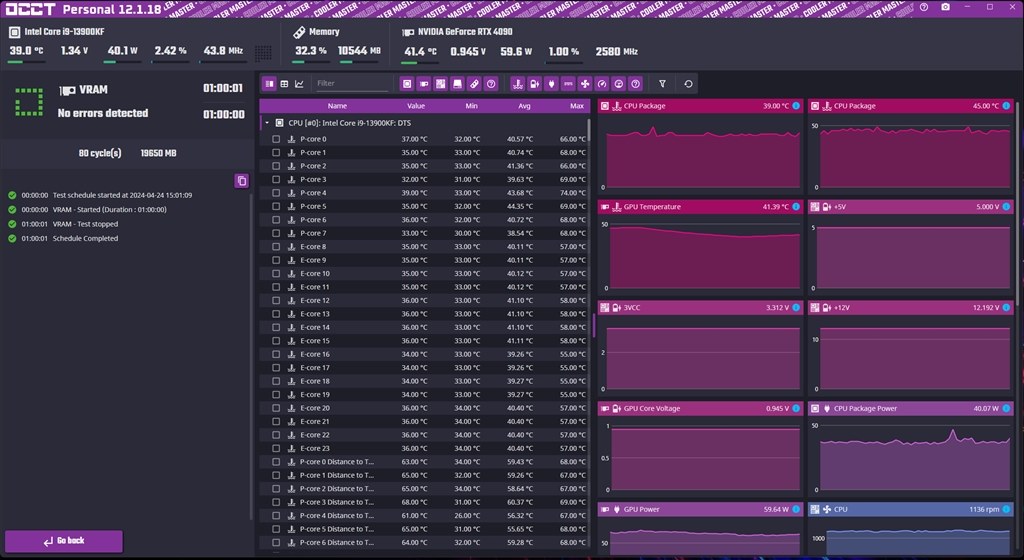Click the GPU Temperature graph header

point(699,207)
